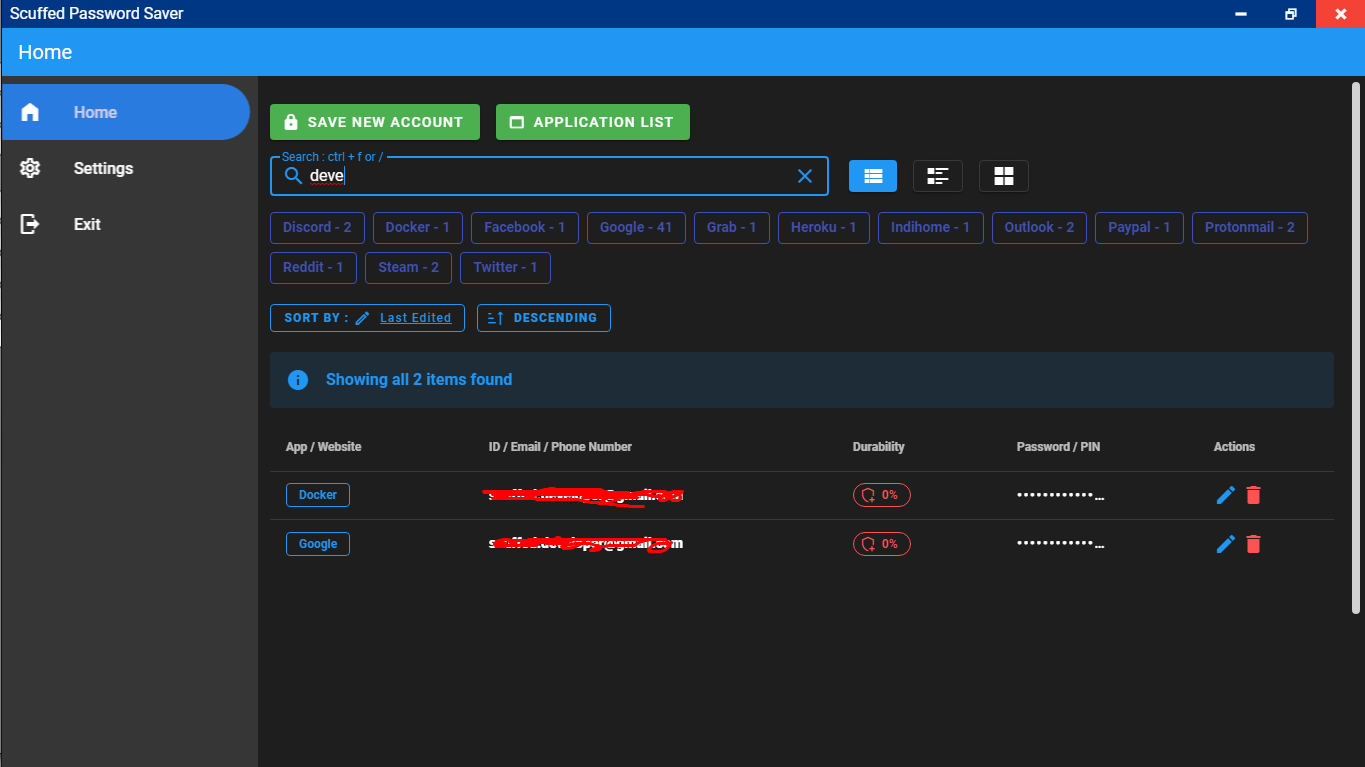Switch to table list view

tap(873, 176)
